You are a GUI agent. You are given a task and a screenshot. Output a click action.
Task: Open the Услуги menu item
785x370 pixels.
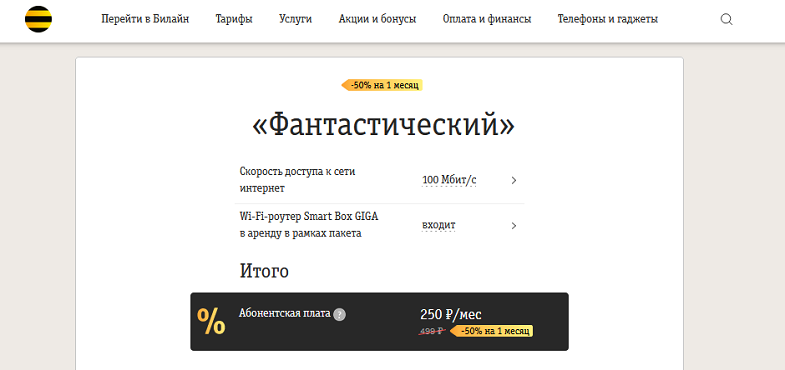point(295,19)
